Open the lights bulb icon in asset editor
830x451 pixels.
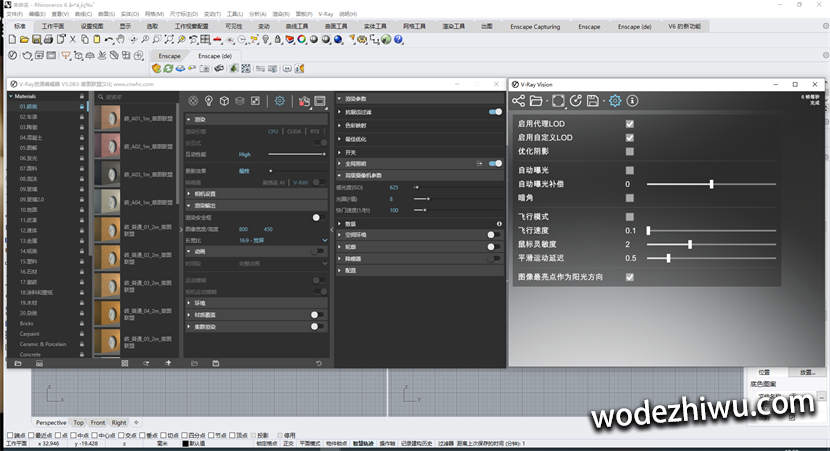(209, 101)
